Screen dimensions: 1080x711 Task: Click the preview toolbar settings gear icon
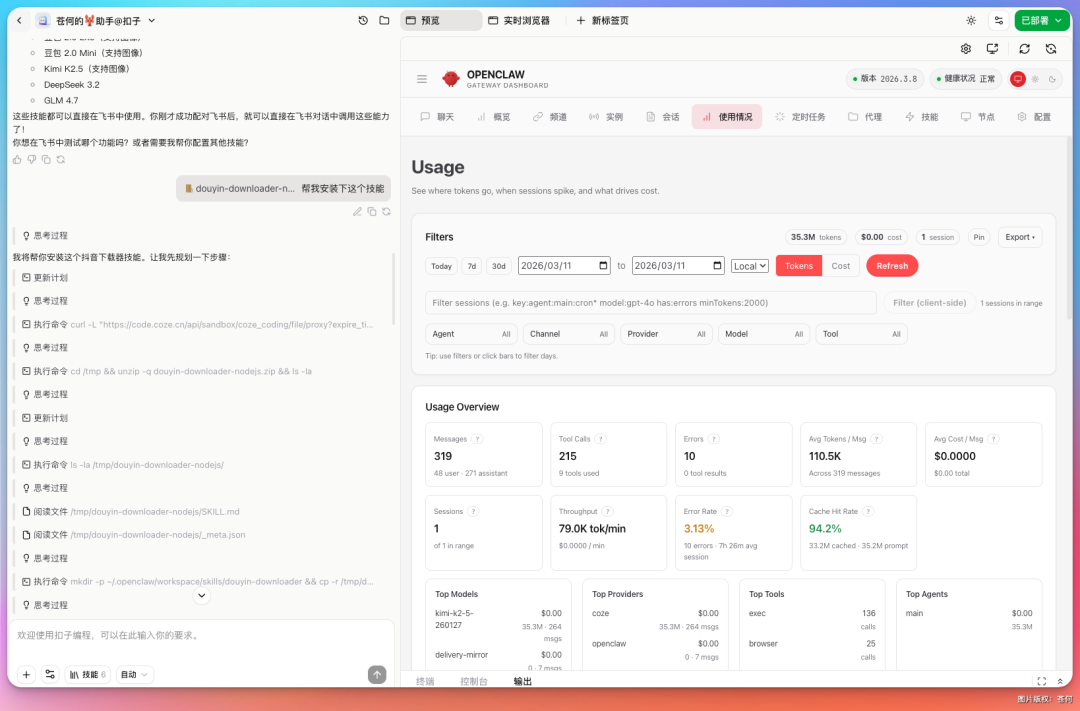coord(966,48)
